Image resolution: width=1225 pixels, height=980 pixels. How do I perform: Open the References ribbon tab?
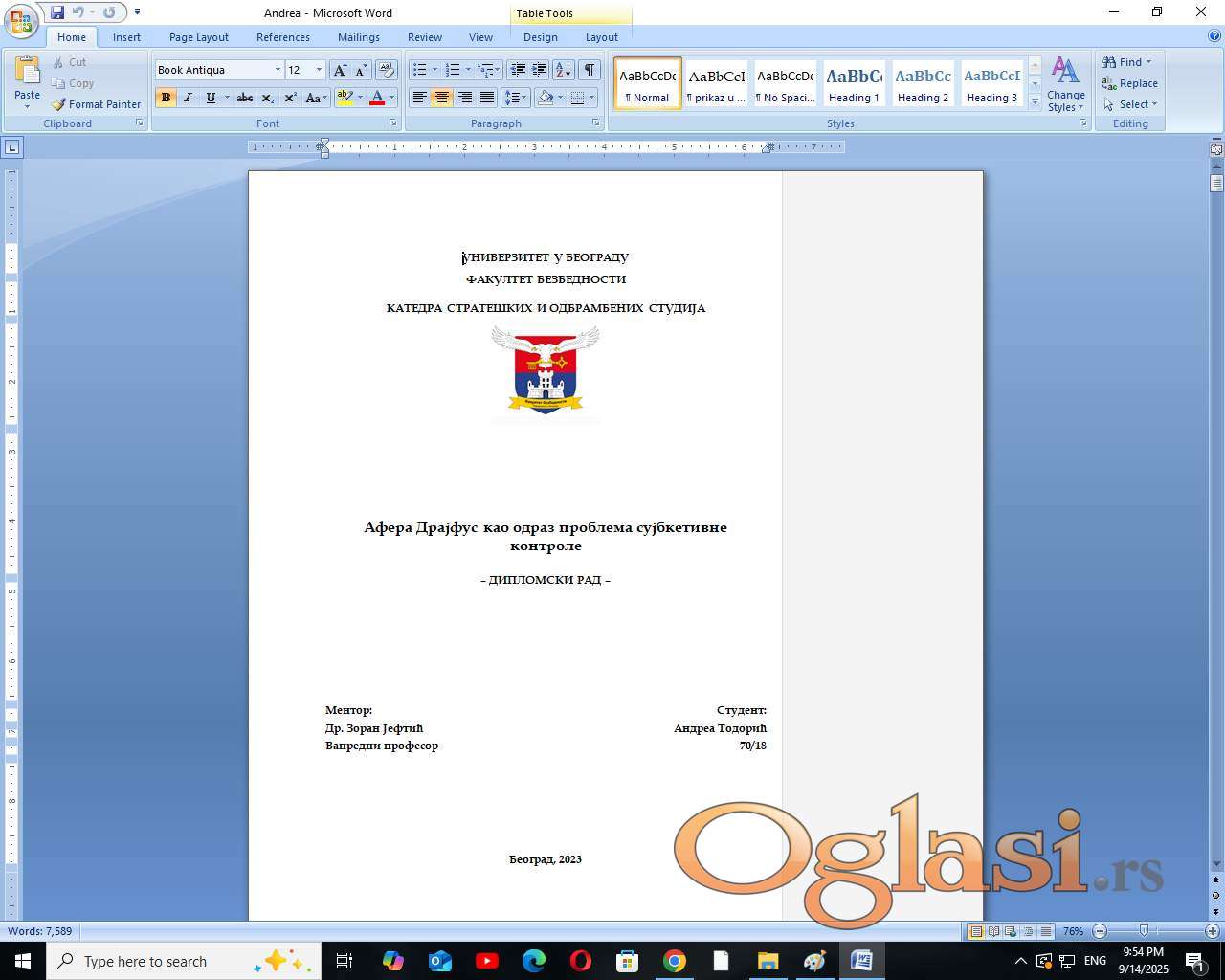[282, 37]
